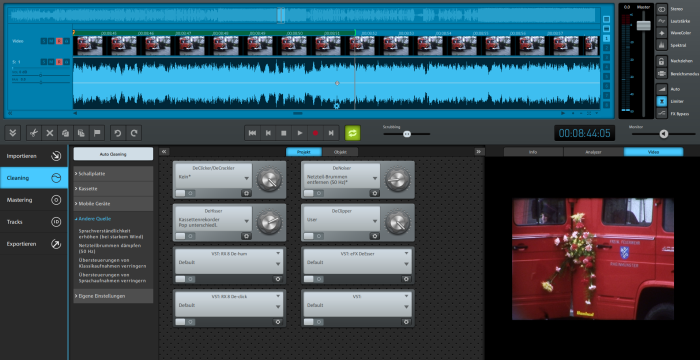Click the Exportieren sidebar icon
The image size is (700, 360).
coord(56,244)
